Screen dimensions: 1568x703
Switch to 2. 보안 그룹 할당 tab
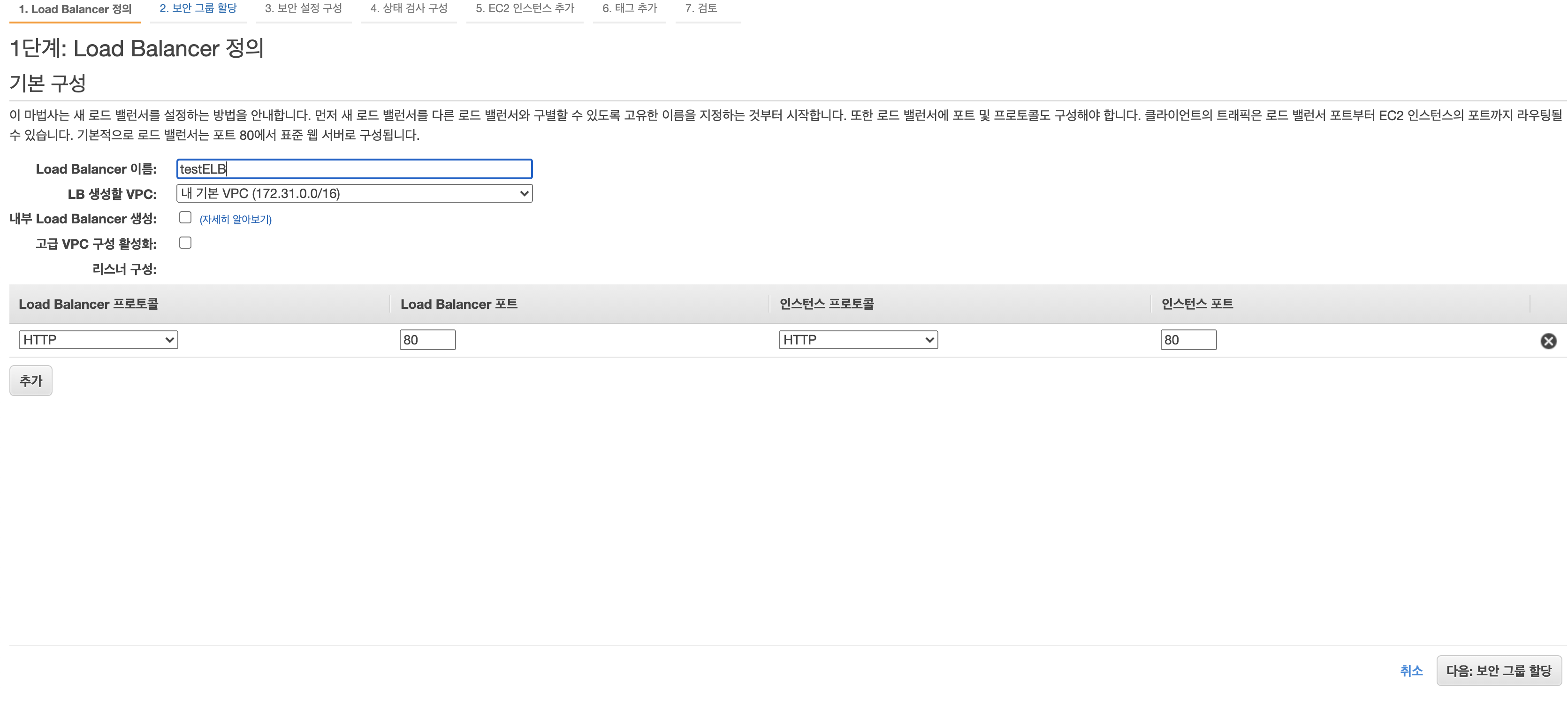pos(198,8)
